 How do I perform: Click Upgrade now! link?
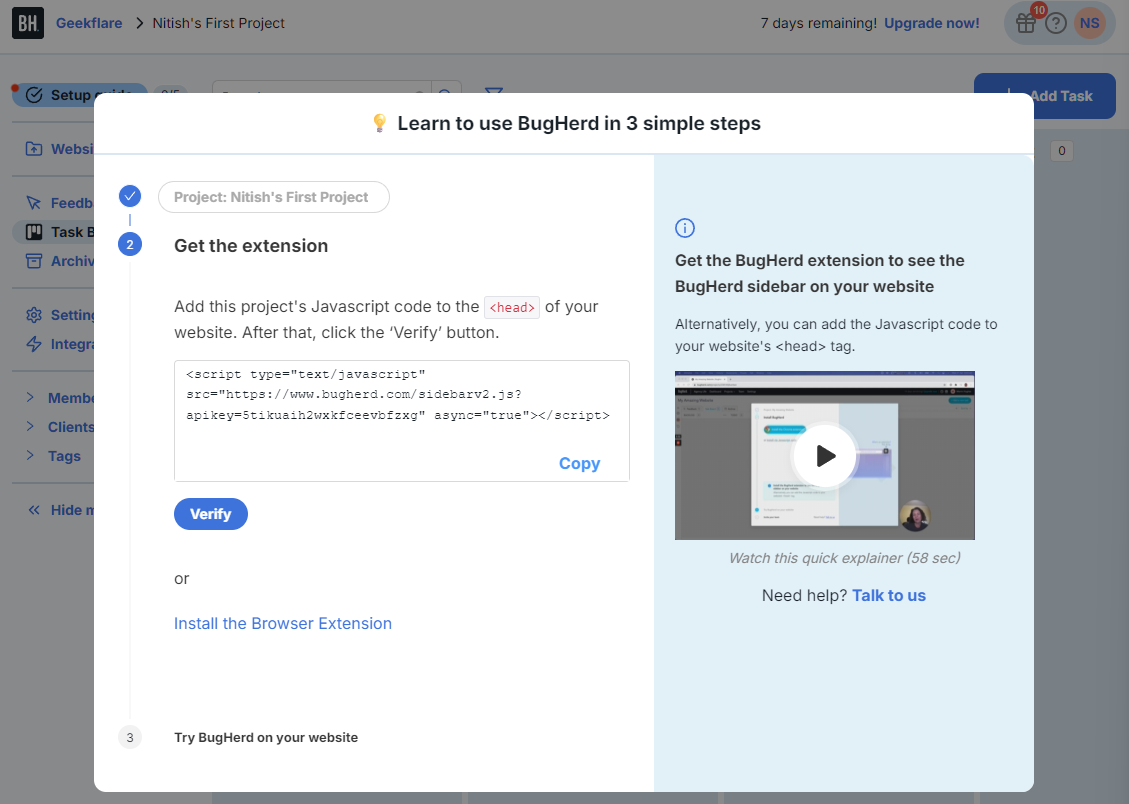pos(932,23)
